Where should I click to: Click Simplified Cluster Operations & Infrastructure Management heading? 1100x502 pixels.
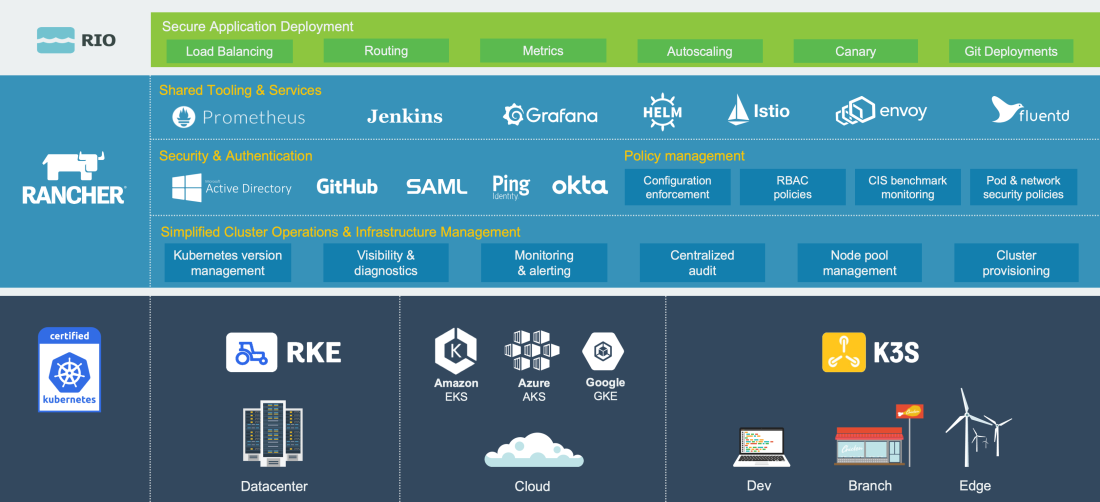(340, 231)
